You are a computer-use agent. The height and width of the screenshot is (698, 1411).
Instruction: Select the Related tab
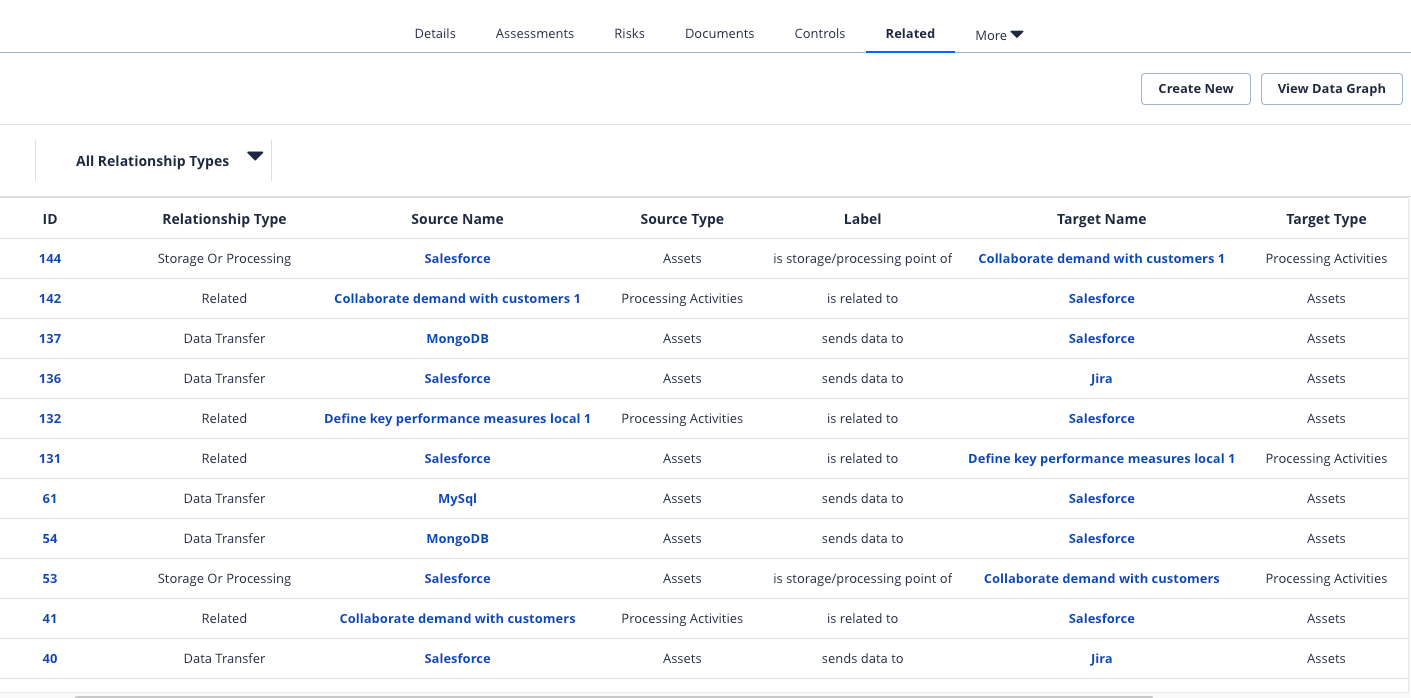(910, 33)
